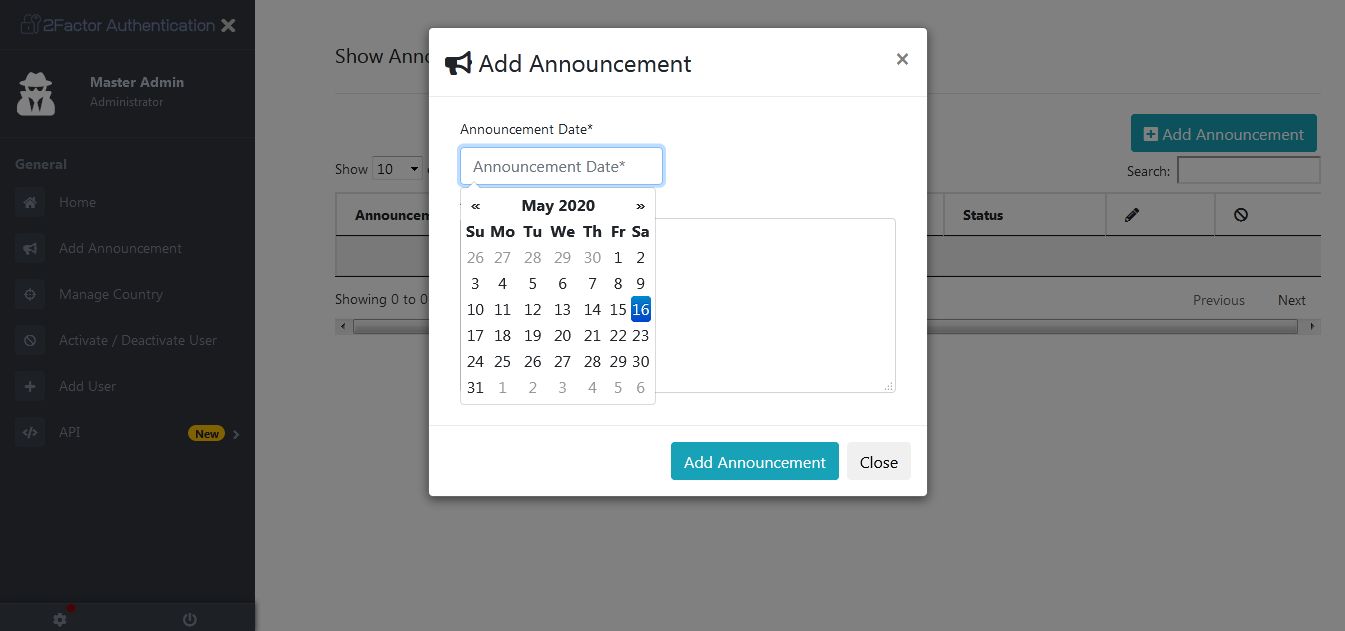Open the show entries count dropdown
1345x631 pixels.
tap(398, 169)
